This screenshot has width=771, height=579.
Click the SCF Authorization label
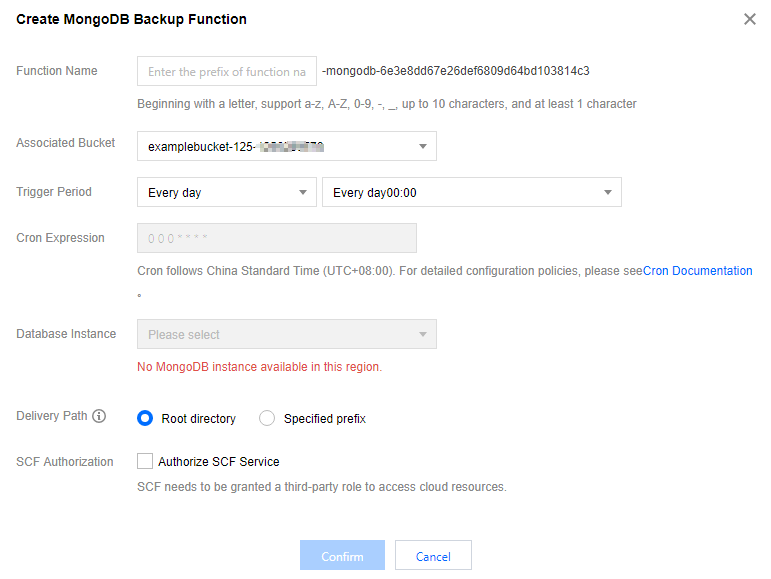tap(65, 462)
